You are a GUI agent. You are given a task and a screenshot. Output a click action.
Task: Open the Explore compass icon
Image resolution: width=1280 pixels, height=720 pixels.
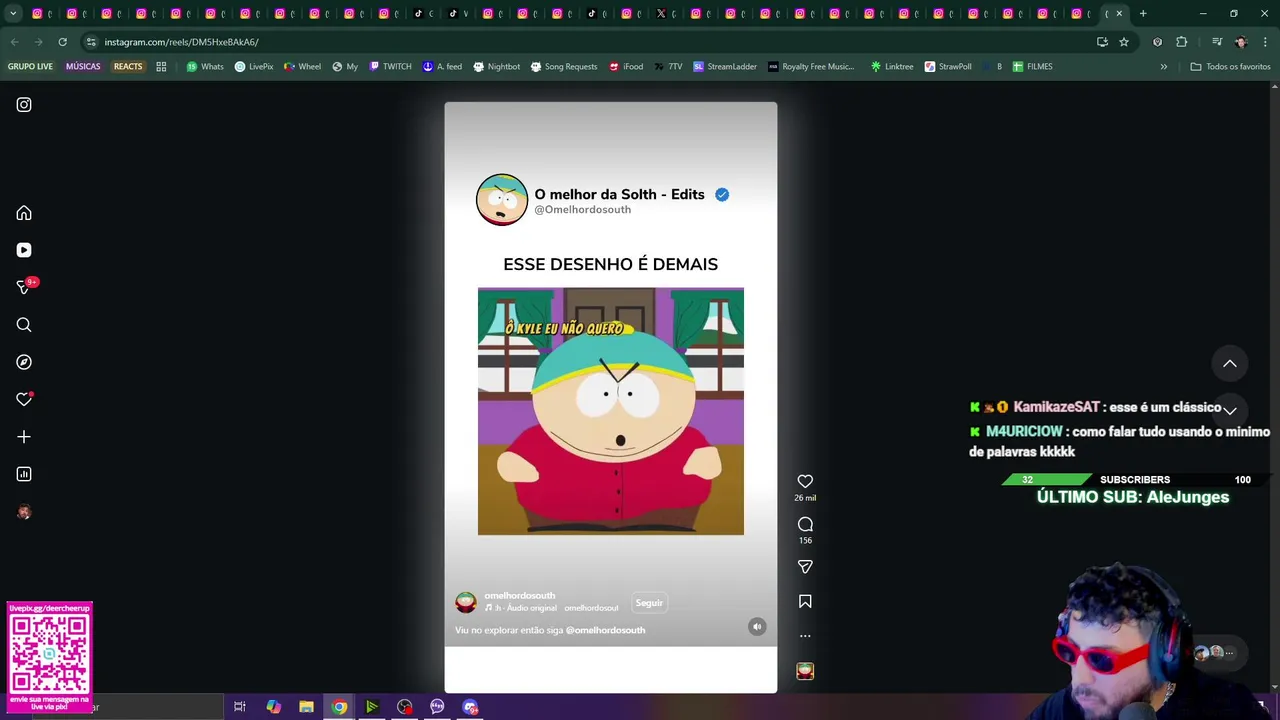click(x=24, y=362)
